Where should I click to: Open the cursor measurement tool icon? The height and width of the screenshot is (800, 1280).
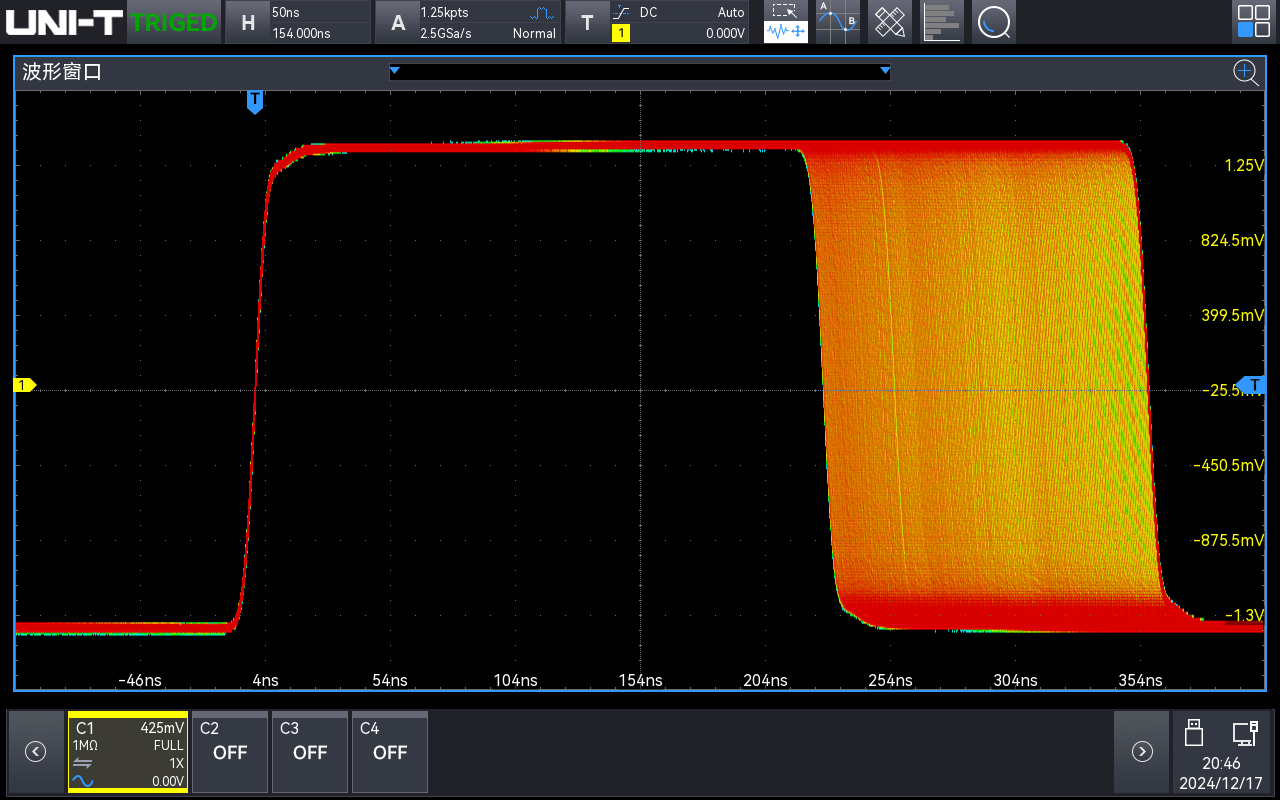838,22
